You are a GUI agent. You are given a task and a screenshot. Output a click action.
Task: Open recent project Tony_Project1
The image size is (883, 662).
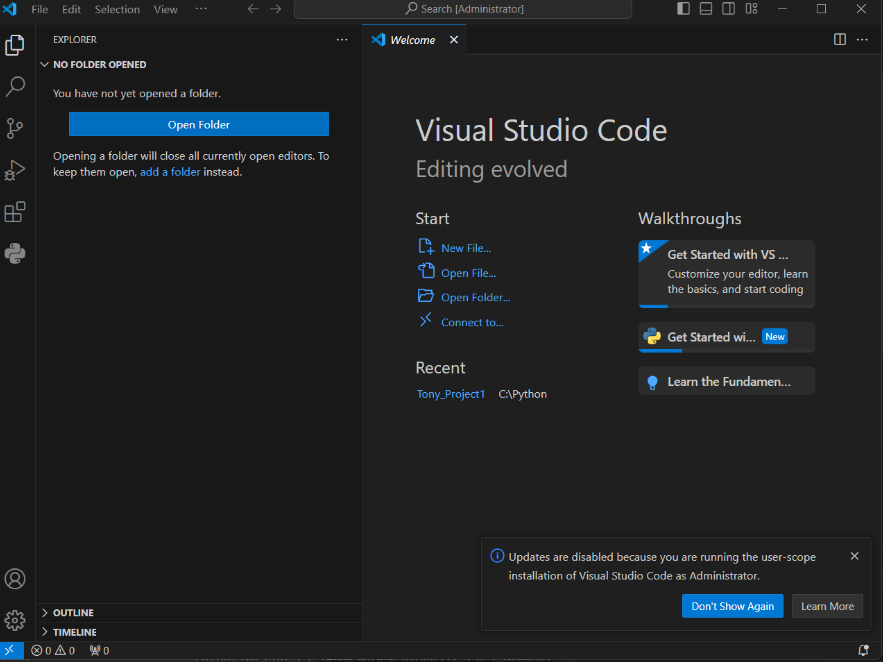click(x=451, y=394)
